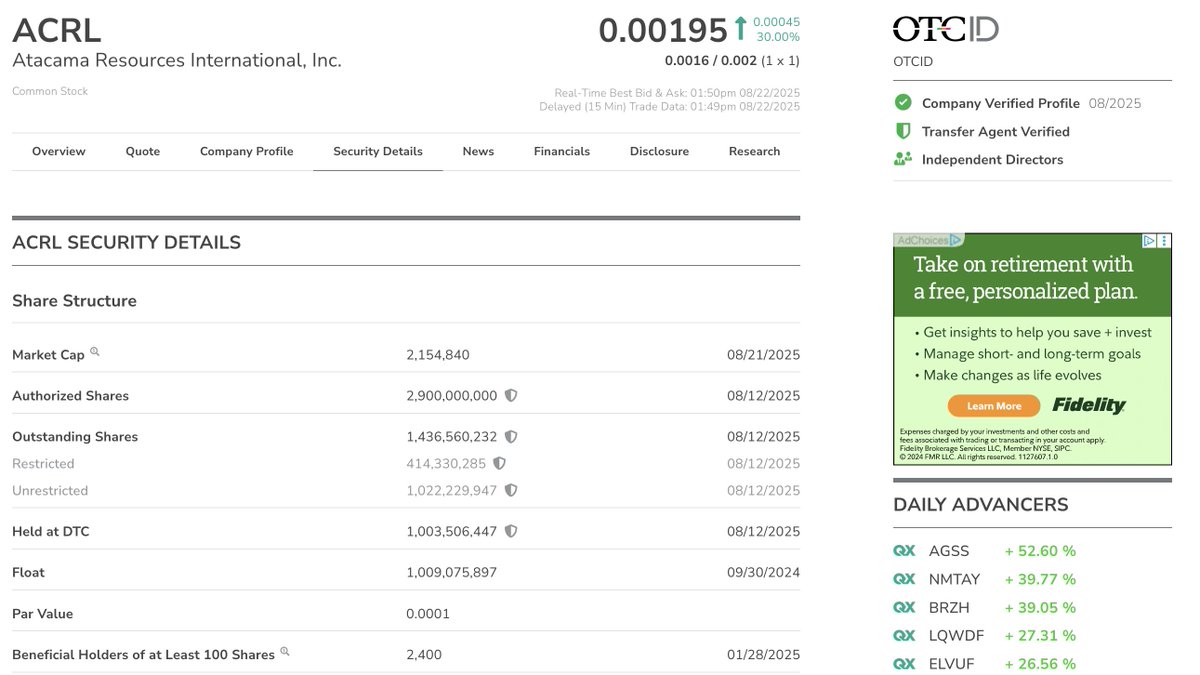Image resolution: width=1200 pixels, height=675 pixels.
Task: Click the QX tier icon beside BRZH
Action: click(x=904, y=607)
